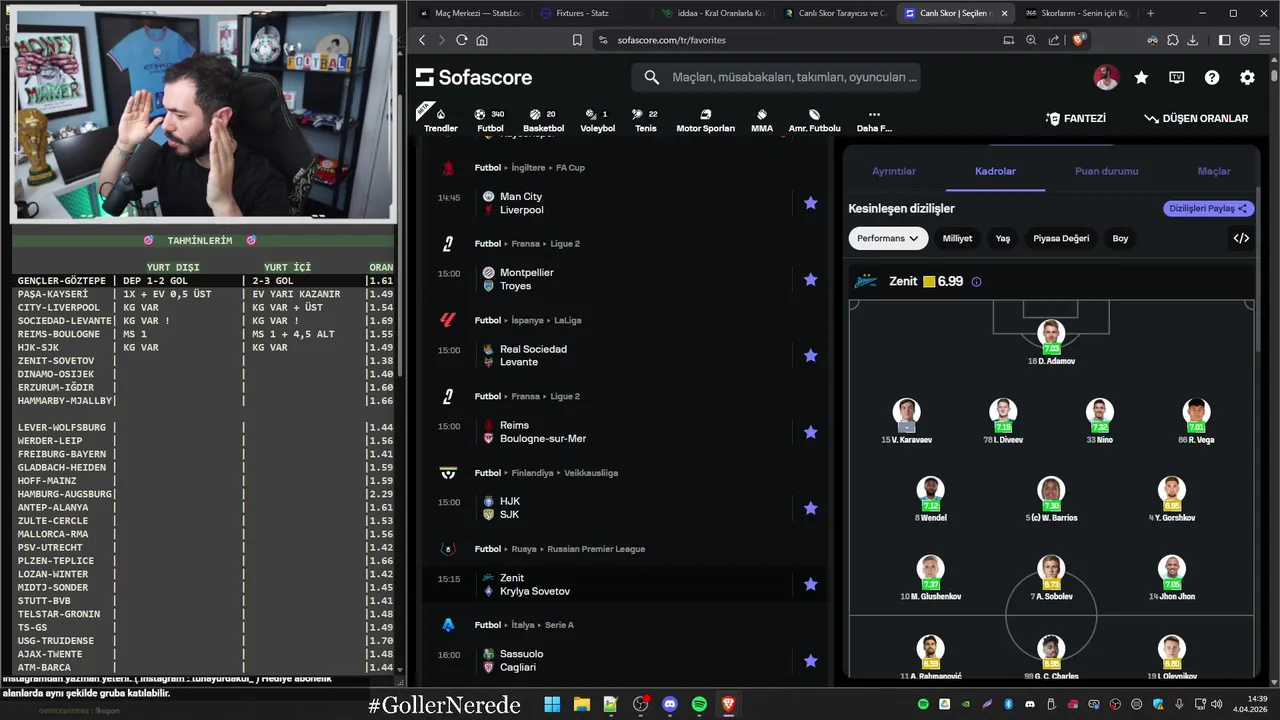
Task: Unfavorite the Montpellier vs Troyes match star
Action: click(x=811, y=279)
